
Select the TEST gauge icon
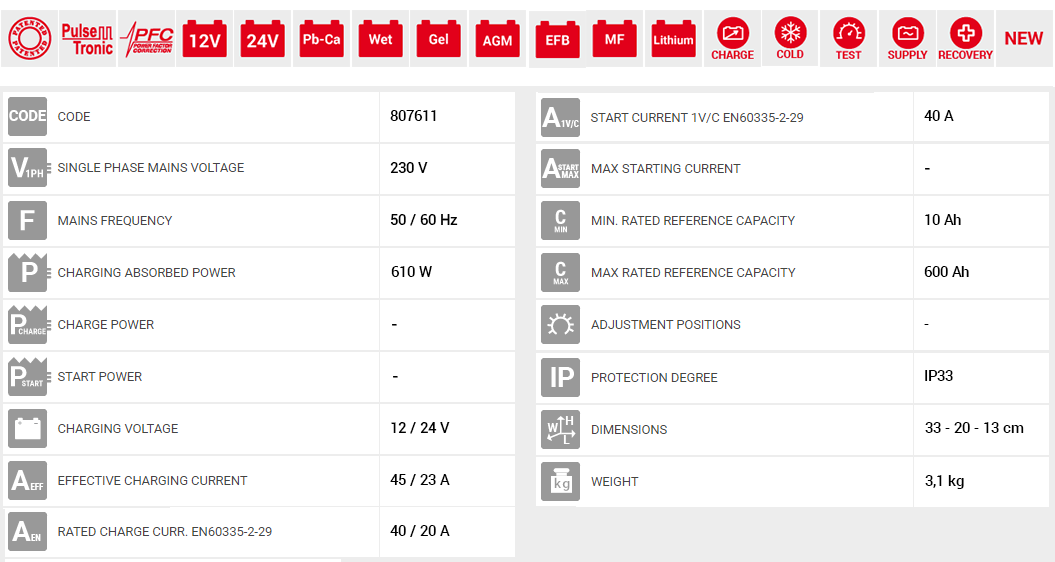[x=848, y=39]
